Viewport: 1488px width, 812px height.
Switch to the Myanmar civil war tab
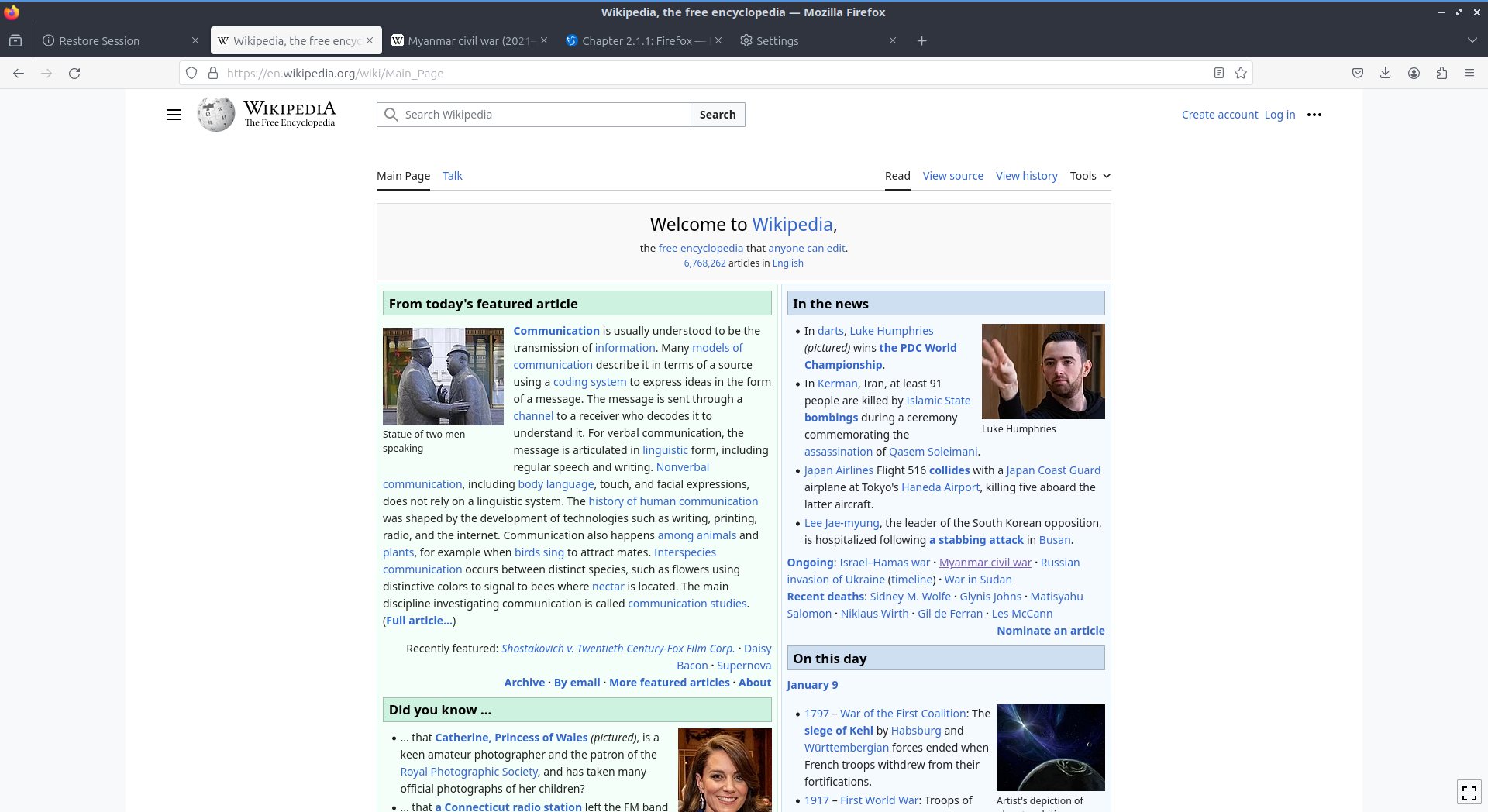pos(468,41)
